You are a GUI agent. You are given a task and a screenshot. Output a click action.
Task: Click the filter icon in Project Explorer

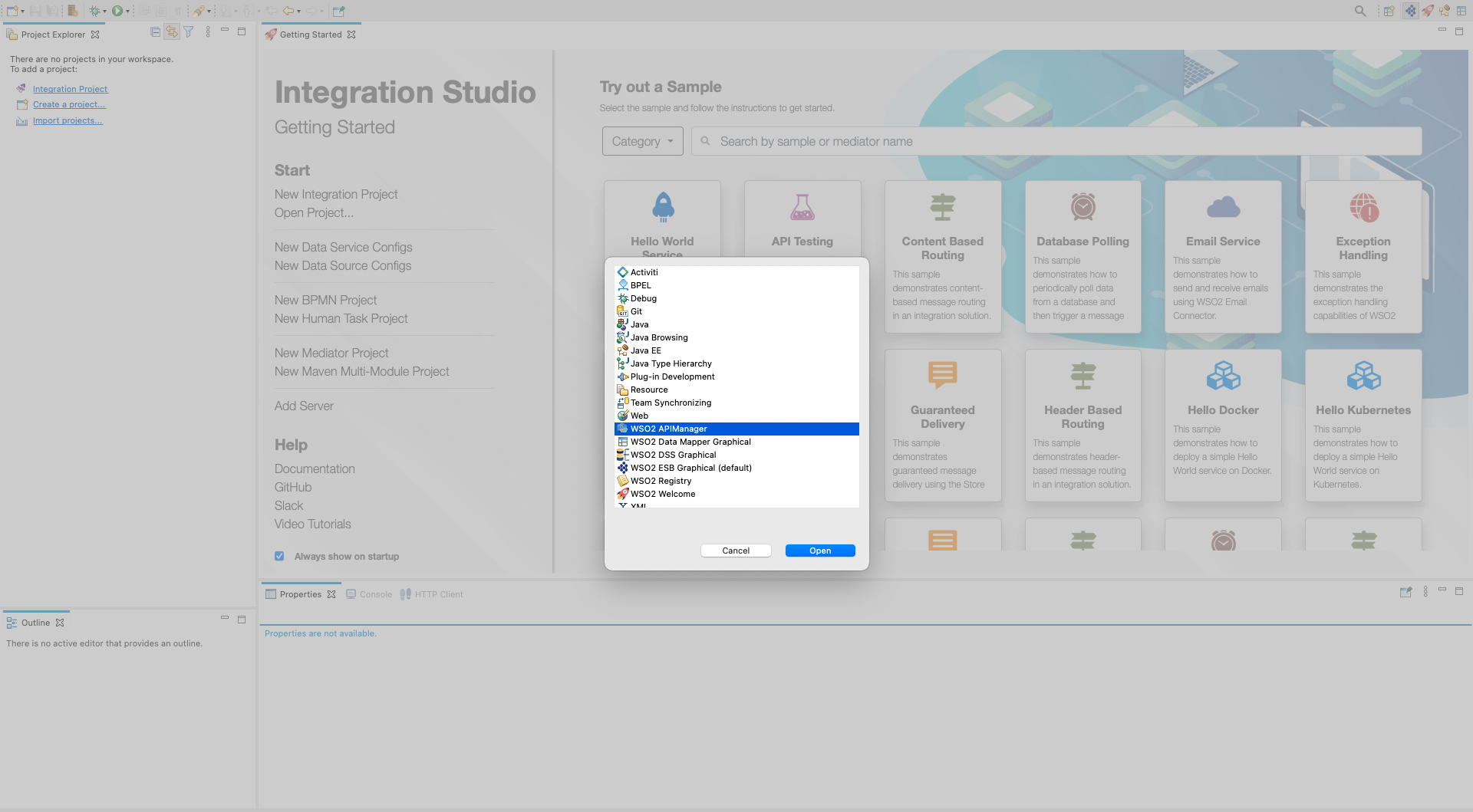click(189, 31)
